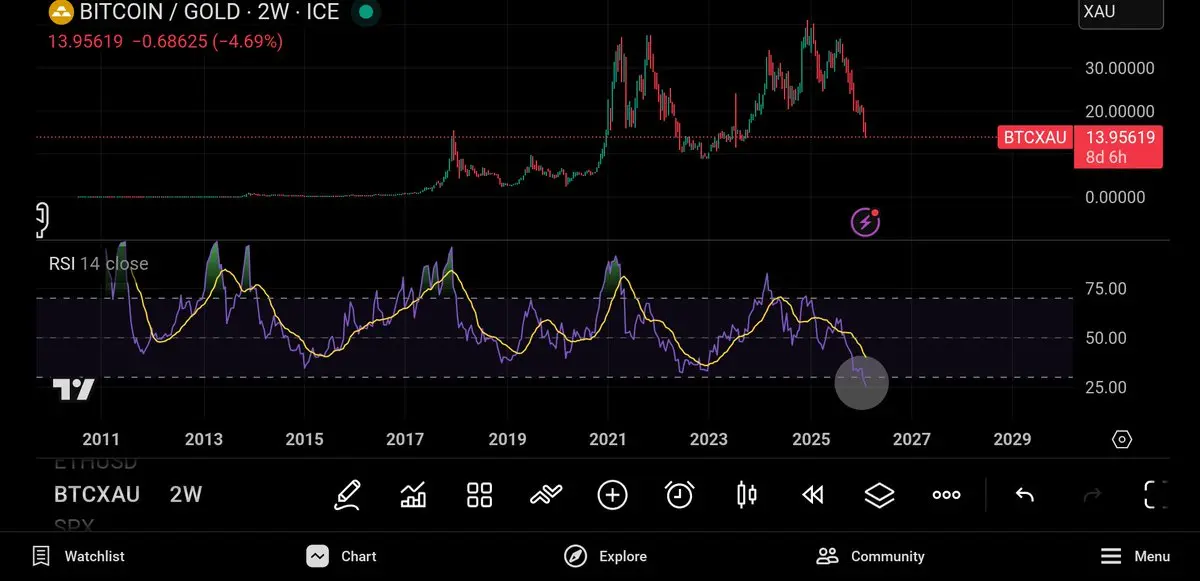Open the Menu tab
This screenshot has height=581, width=1200.
1135,556
